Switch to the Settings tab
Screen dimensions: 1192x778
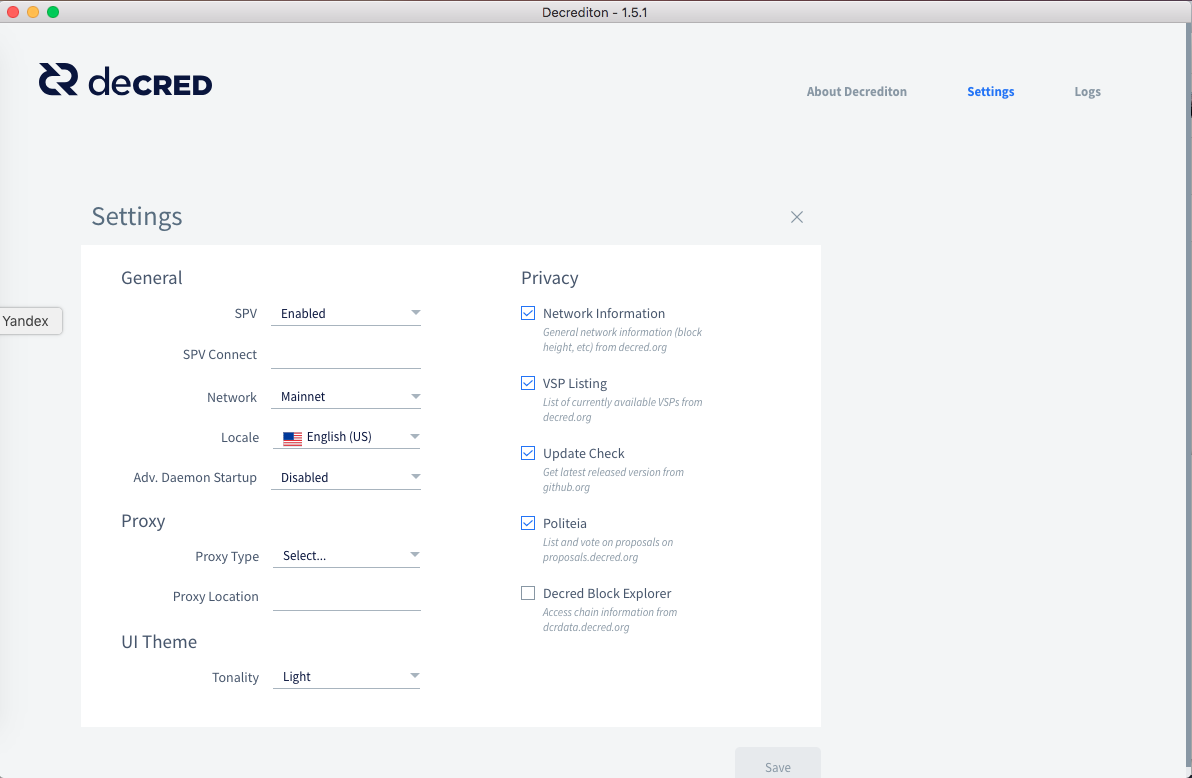click(991, 91)
